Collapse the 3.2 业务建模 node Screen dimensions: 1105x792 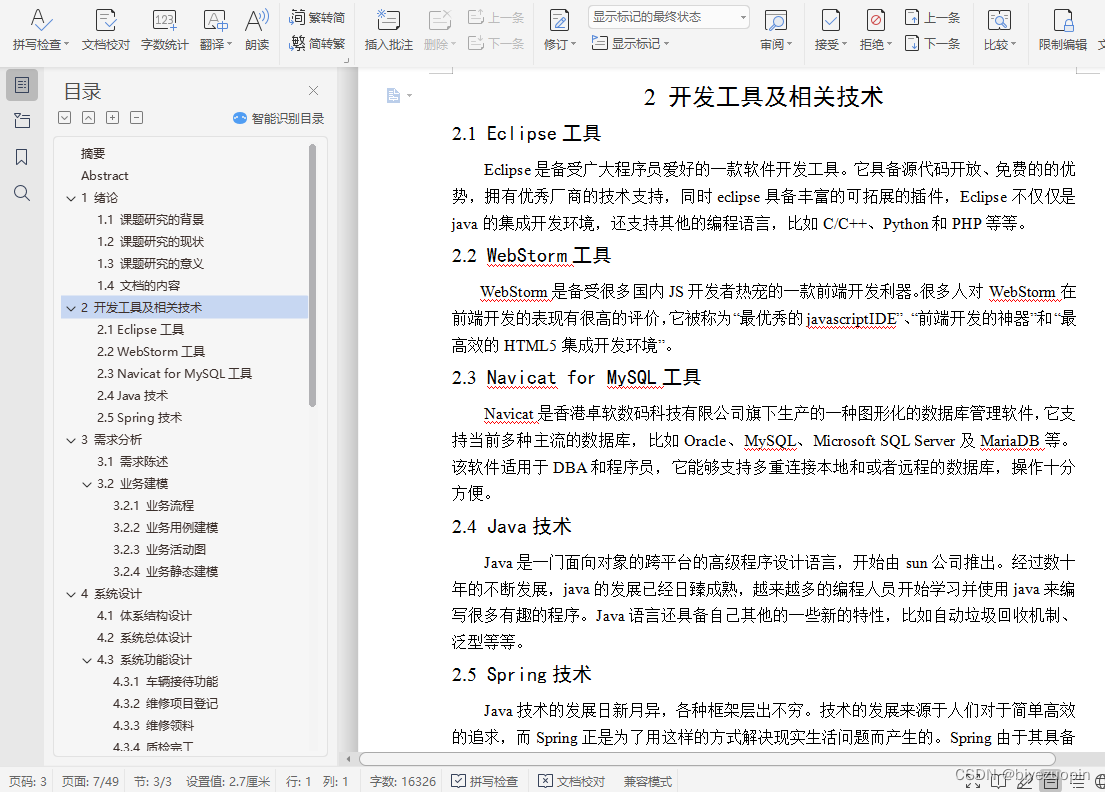coord(87,484)
